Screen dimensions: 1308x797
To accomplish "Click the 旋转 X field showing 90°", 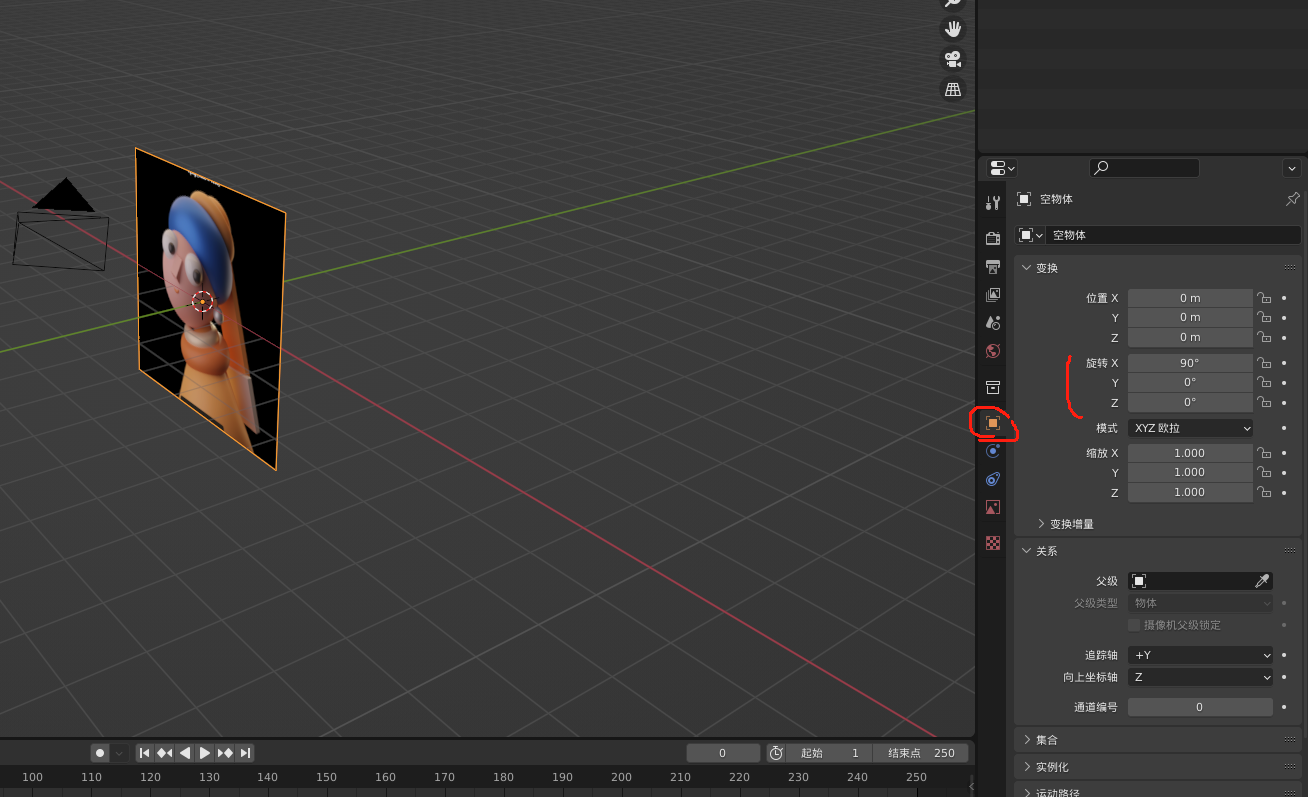I will click(x=1190, y=363).
